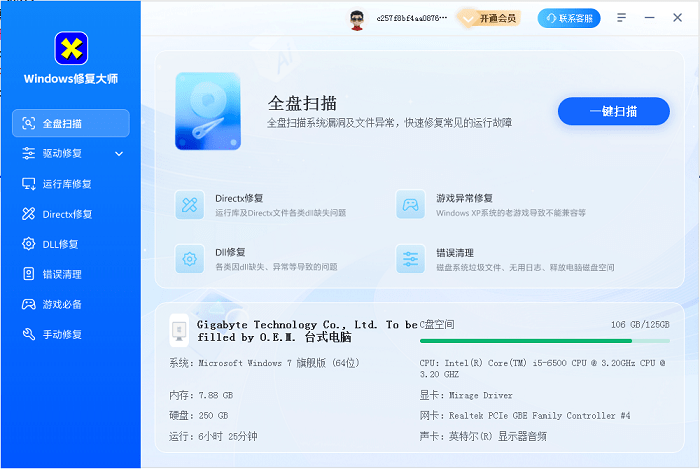
Task: Click the desktop computer icon in system info
Action: (179, 330)
